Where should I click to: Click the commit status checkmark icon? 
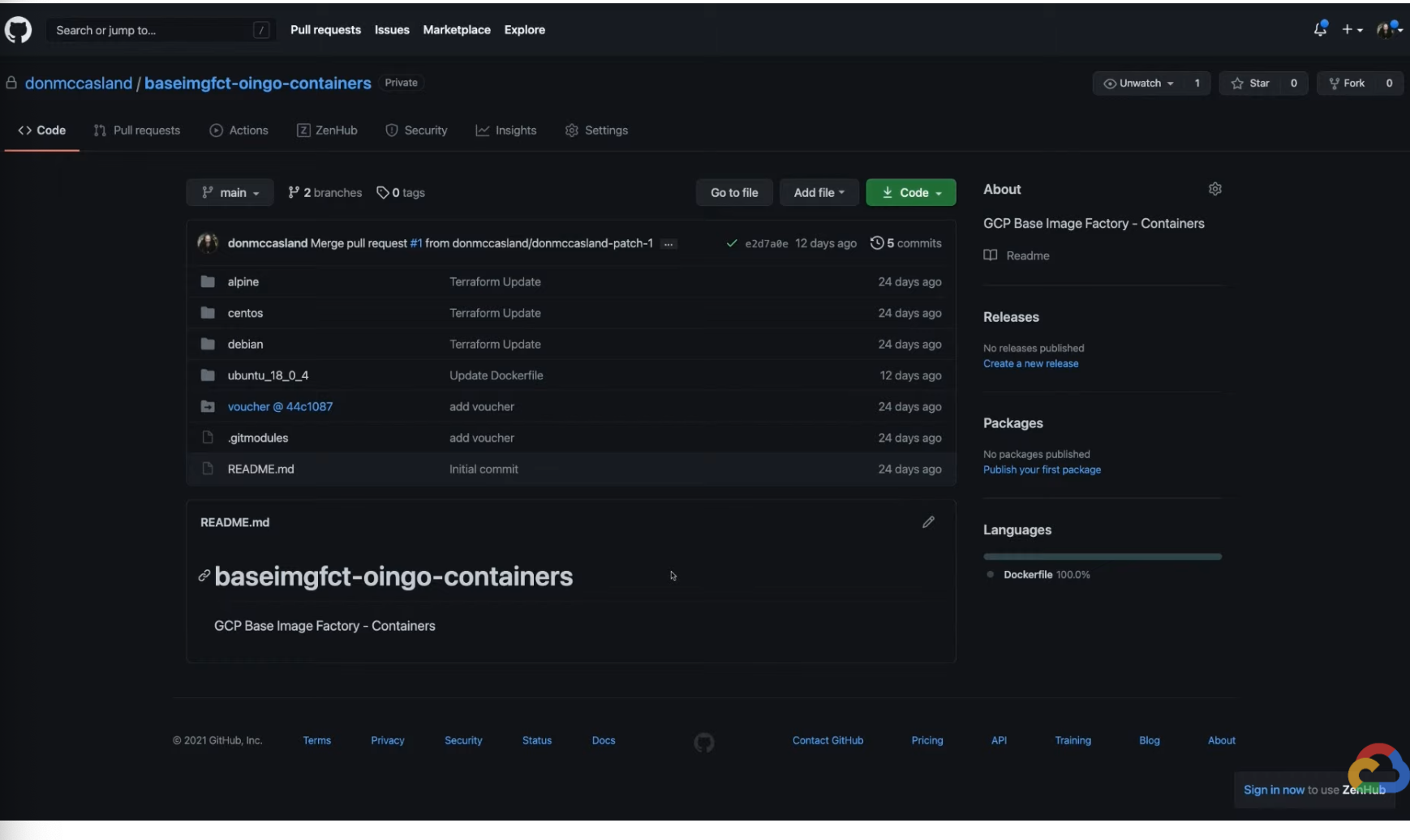click(732, 243)
